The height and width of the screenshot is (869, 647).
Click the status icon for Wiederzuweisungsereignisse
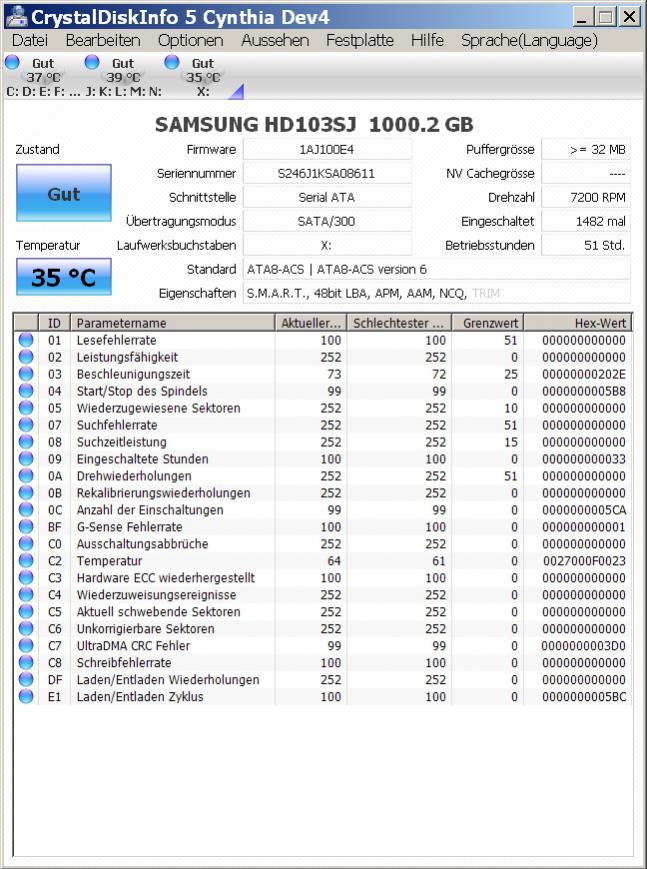coord(26,595)
